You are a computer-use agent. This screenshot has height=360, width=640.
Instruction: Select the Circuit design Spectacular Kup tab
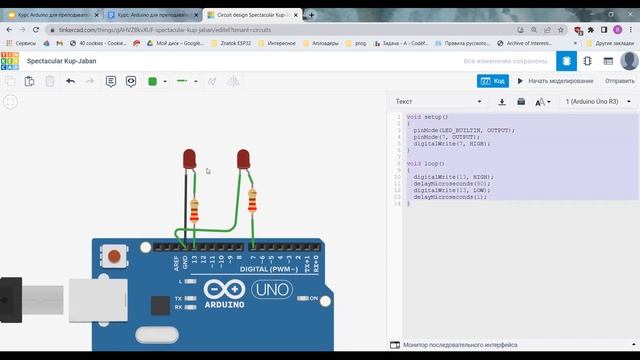click(x=252, y=15)
